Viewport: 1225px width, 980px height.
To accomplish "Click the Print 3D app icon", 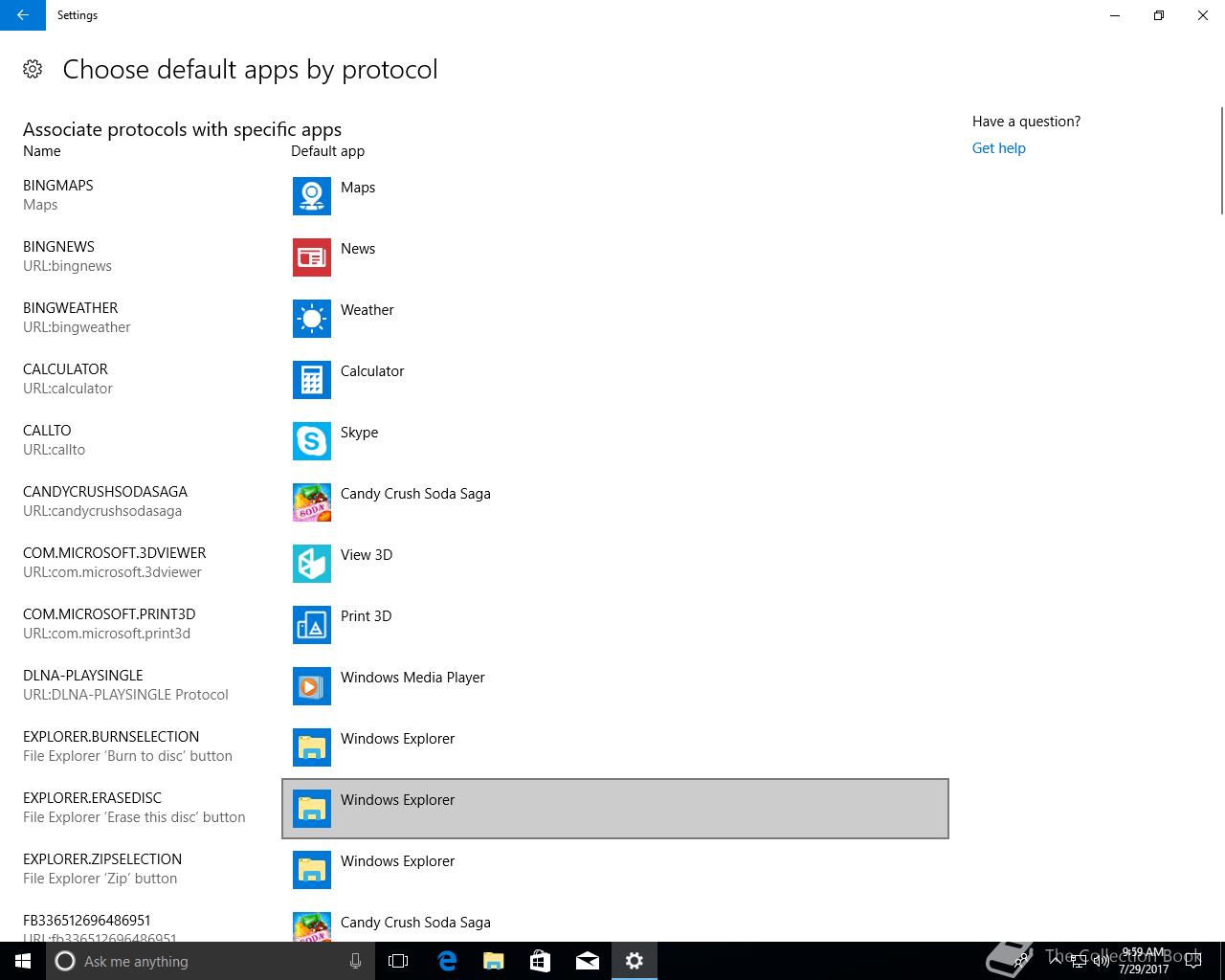I will click(x=312, y=625).
